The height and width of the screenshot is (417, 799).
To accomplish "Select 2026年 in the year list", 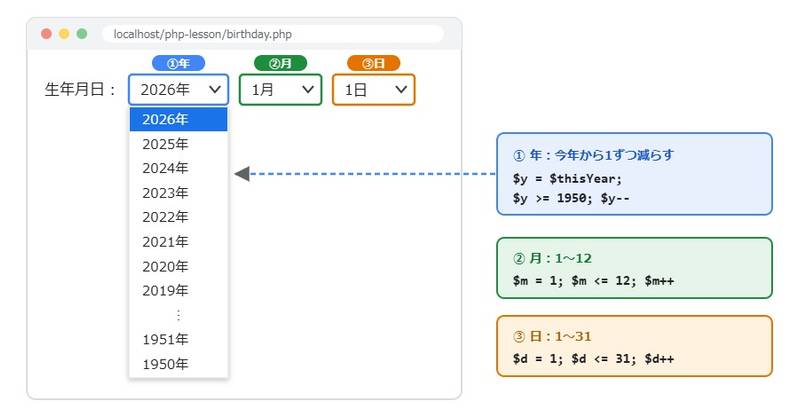I will pyautogui.click(x=178, y=119).
